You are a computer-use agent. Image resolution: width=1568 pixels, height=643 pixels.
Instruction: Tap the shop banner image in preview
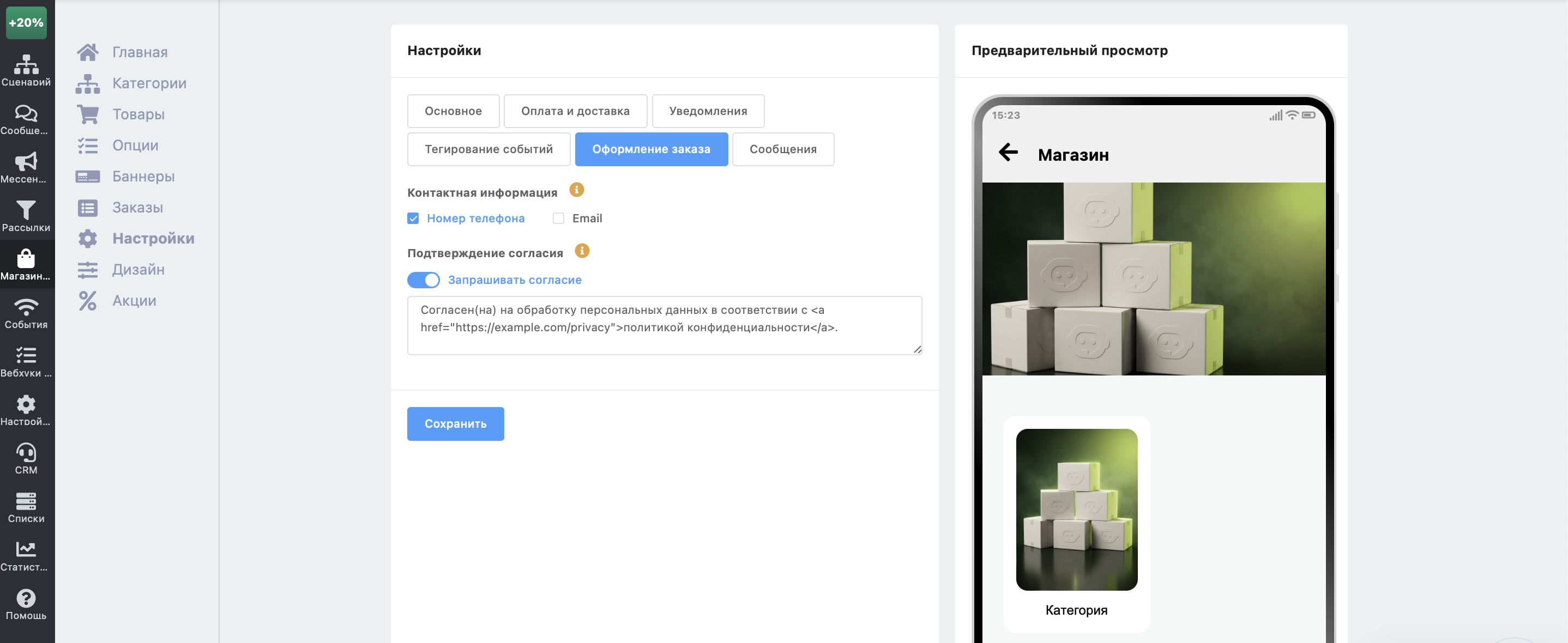click(x=1154, y=278)
